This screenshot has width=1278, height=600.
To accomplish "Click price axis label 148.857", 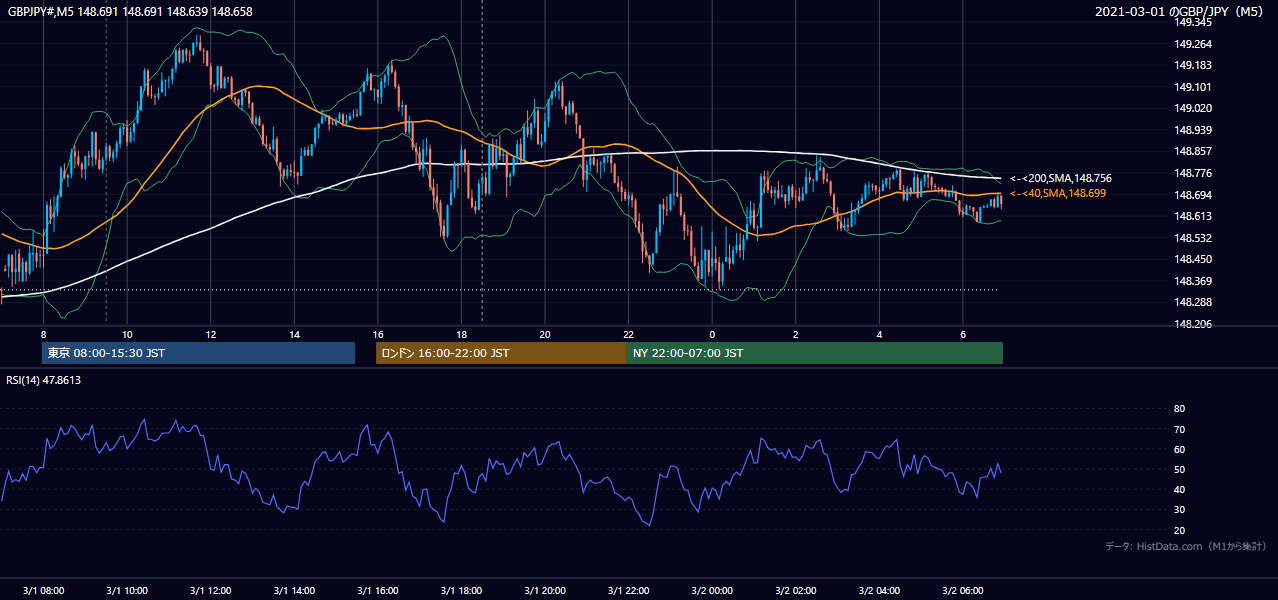I will 1193,151.
